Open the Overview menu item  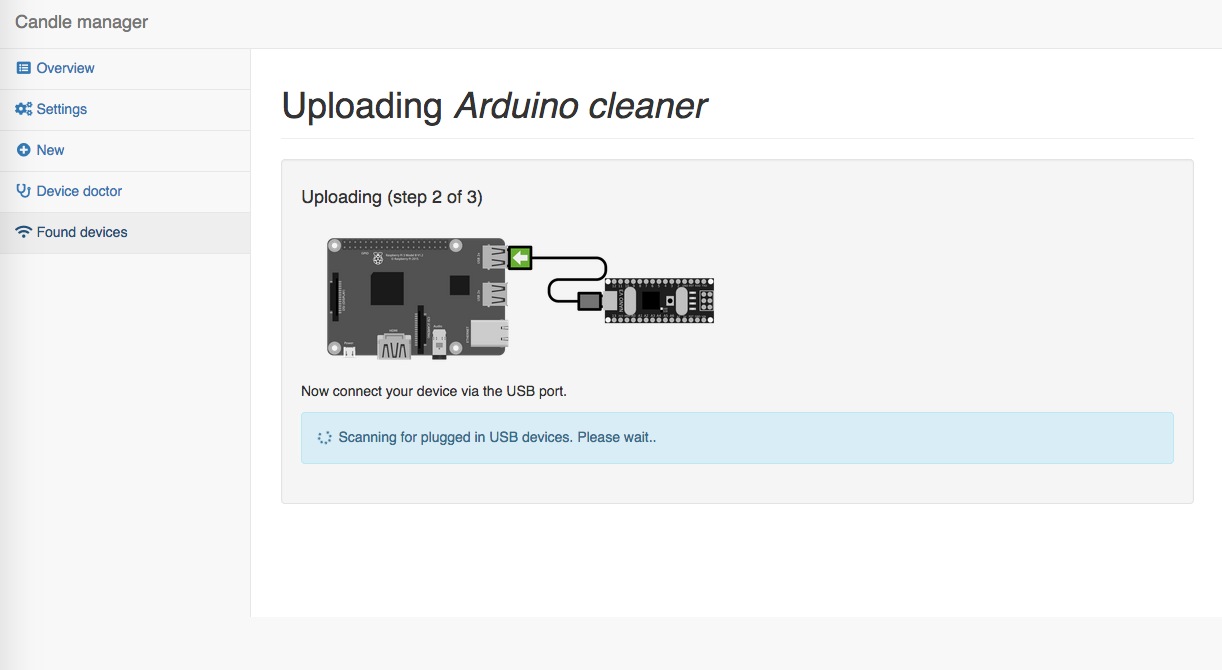125,68
